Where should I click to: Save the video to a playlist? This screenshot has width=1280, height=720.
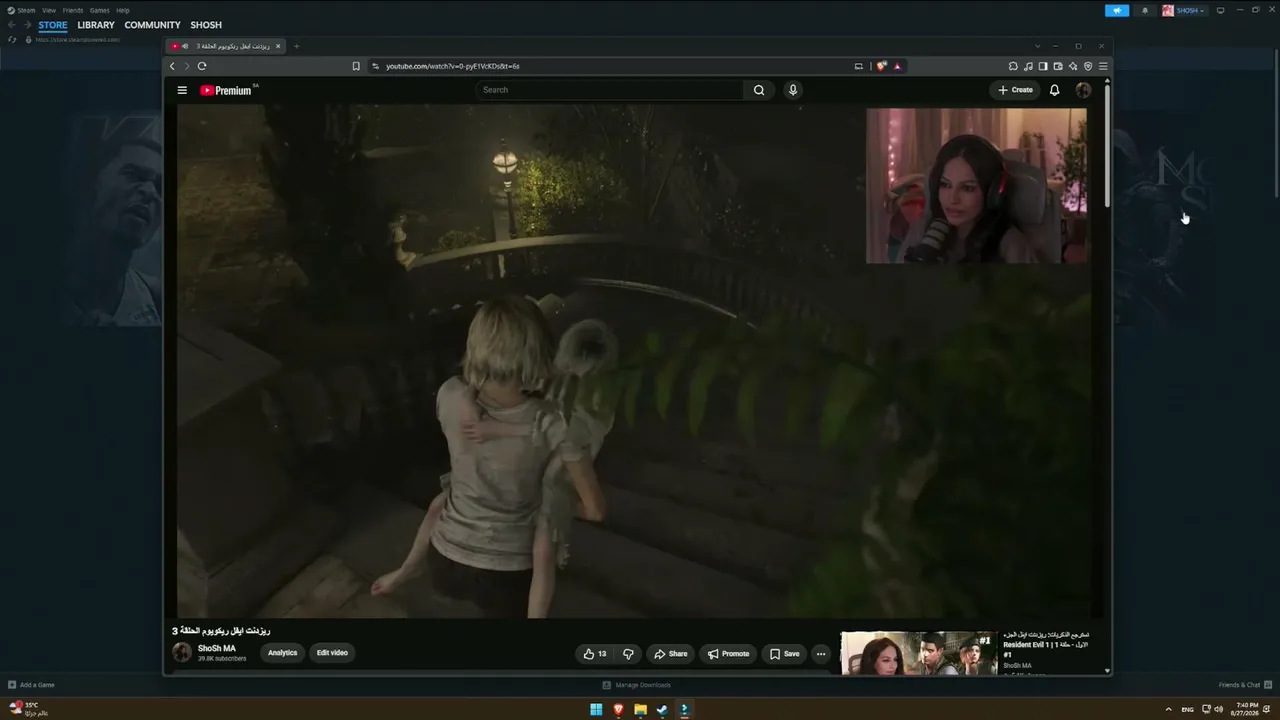click(x=785, y=654)
